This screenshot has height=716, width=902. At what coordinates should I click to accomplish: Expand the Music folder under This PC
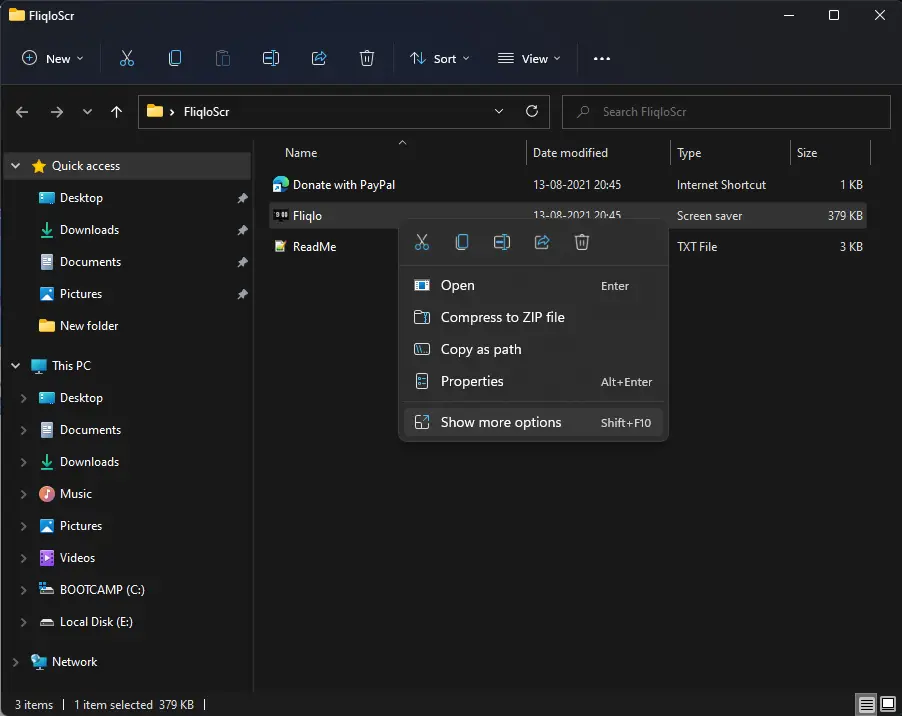tap(24, 494)
